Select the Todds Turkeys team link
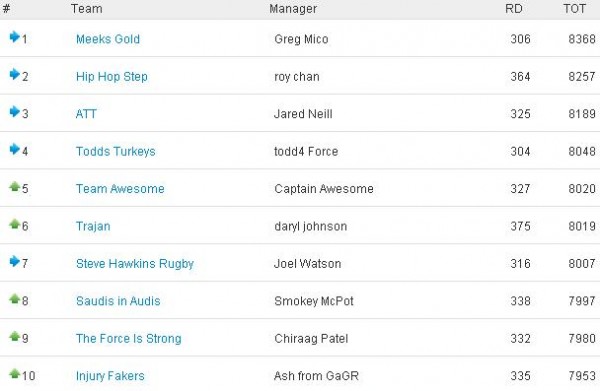Screen dimensions: 600x391 click(116, 152)
